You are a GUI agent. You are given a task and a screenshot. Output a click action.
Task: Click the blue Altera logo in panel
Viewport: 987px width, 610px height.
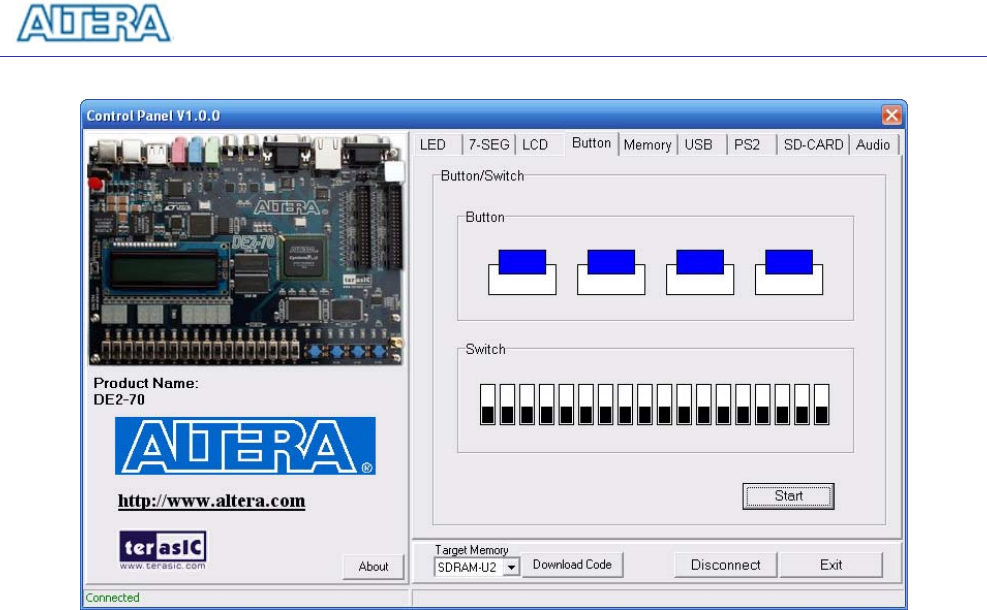pos(245,446)
